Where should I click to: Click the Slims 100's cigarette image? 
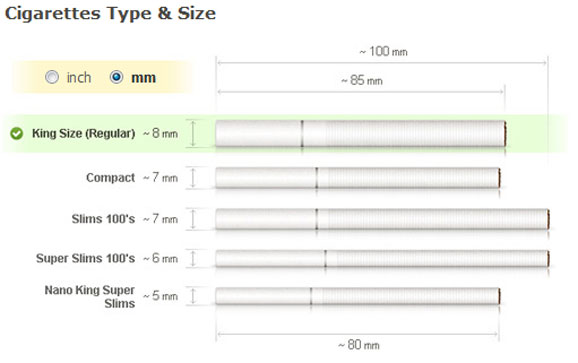(382, 219)
